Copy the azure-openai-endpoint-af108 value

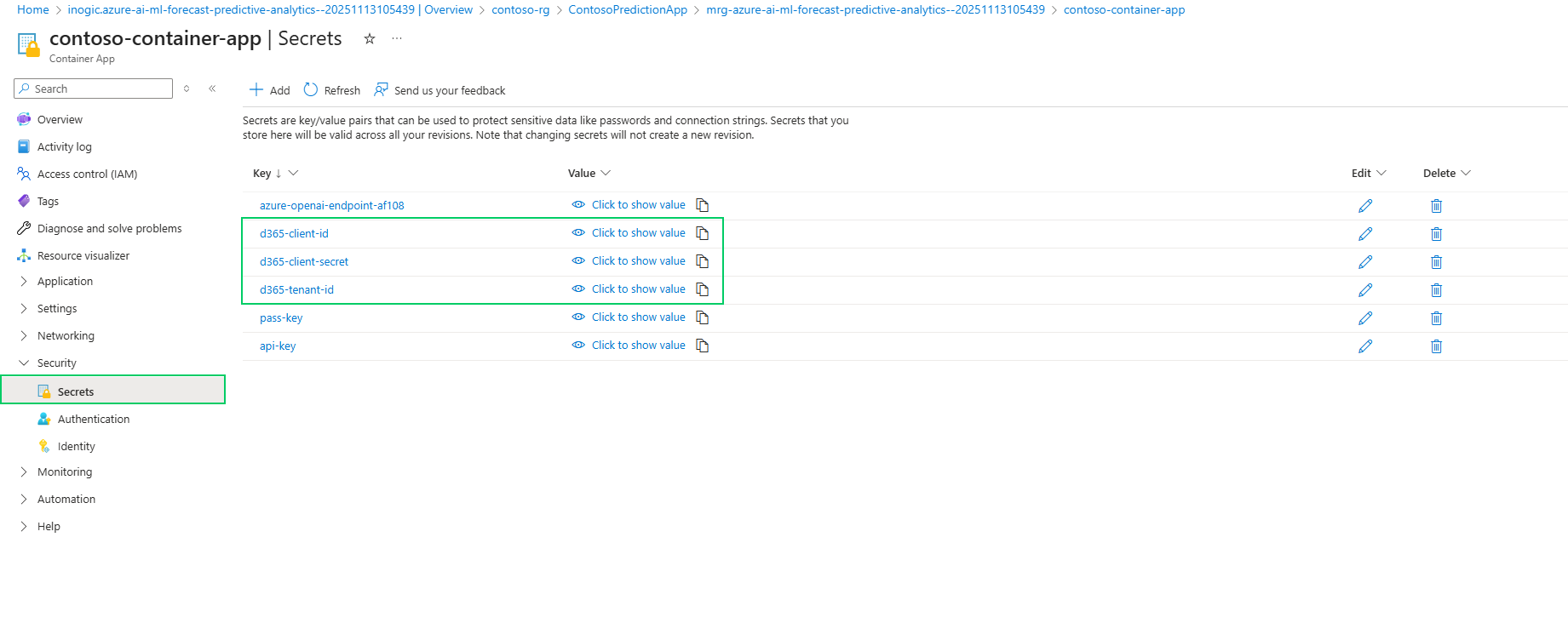pos(702,205)
